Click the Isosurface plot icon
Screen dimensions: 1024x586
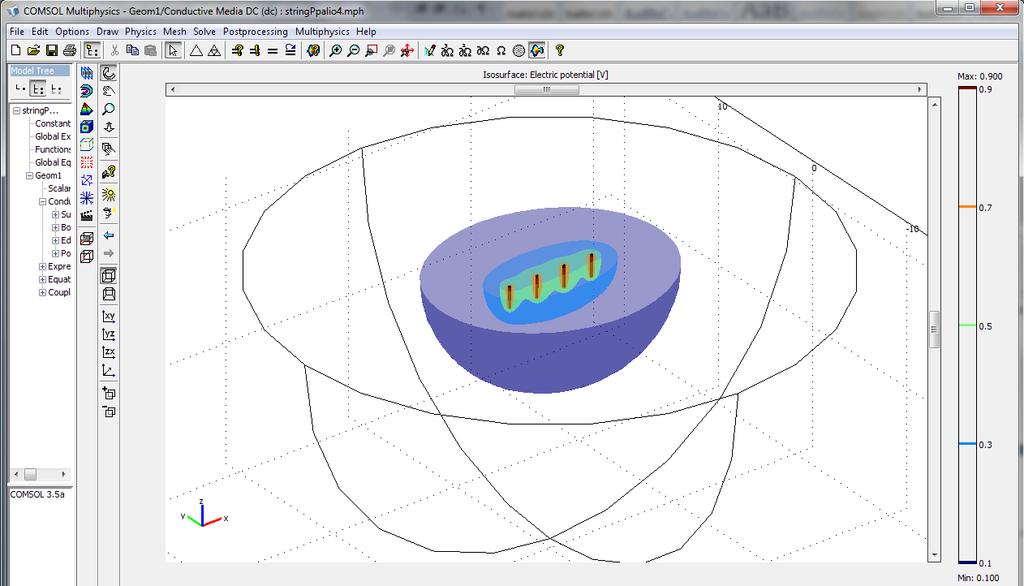(87, 91)
